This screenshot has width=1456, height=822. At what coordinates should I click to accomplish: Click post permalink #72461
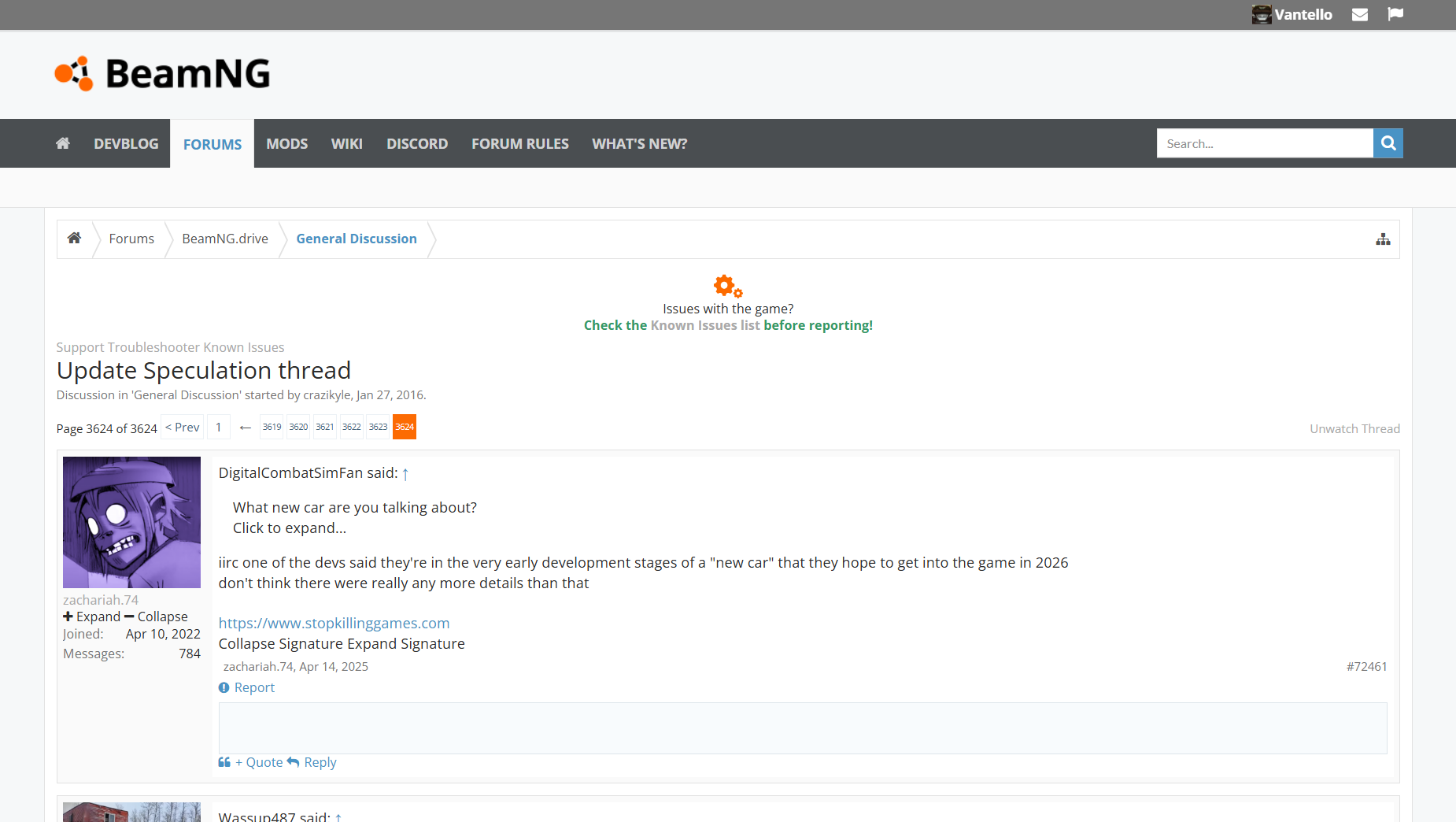1366,667
